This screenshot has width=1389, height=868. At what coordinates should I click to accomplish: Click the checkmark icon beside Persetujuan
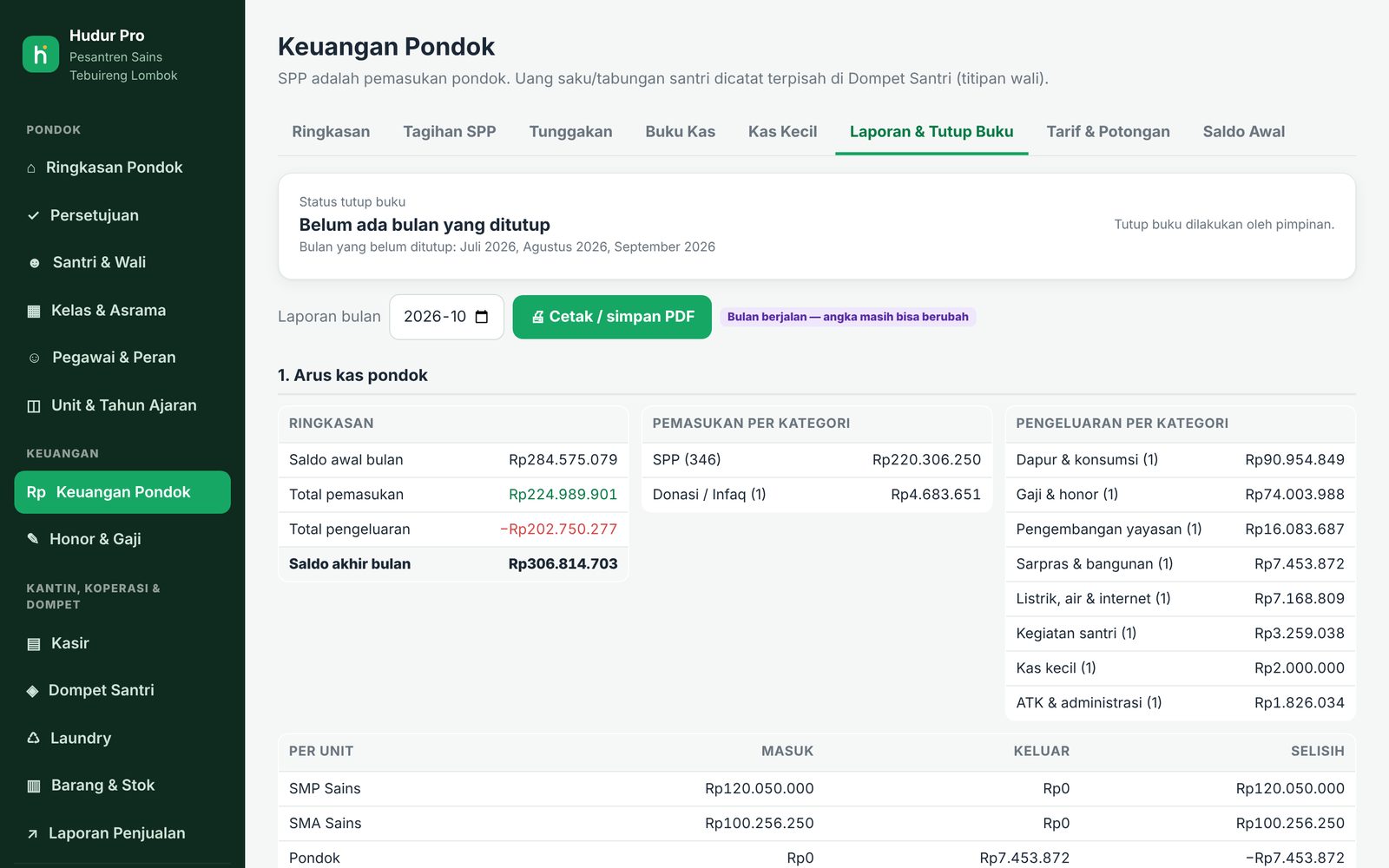(33, 215)
